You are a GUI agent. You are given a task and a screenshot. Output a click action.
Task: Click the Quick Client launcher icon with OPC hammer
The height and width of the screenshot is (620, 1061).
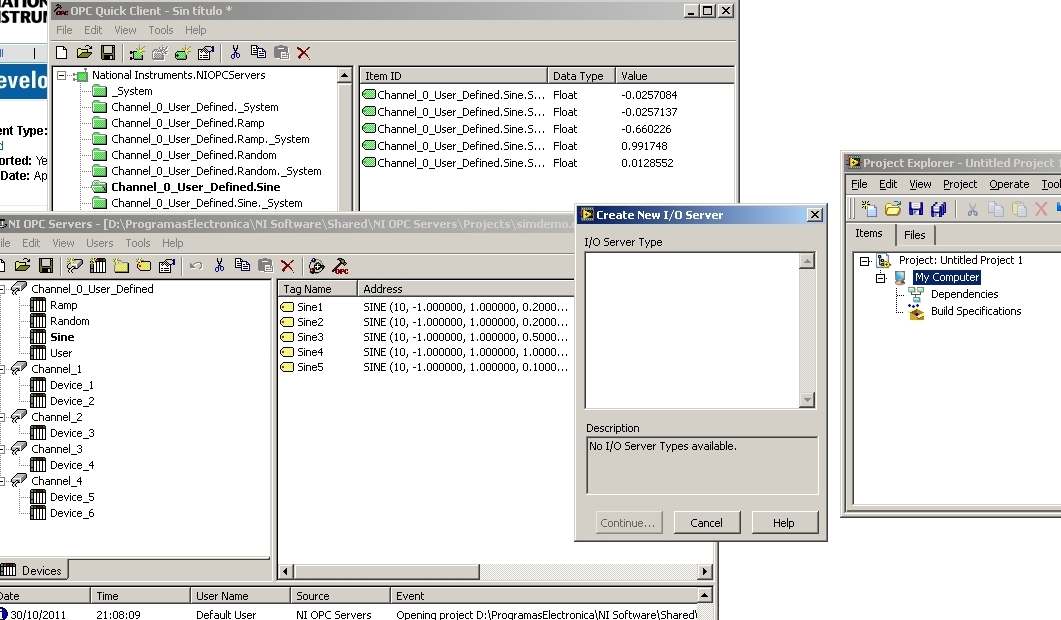click(x=341, y=266)
